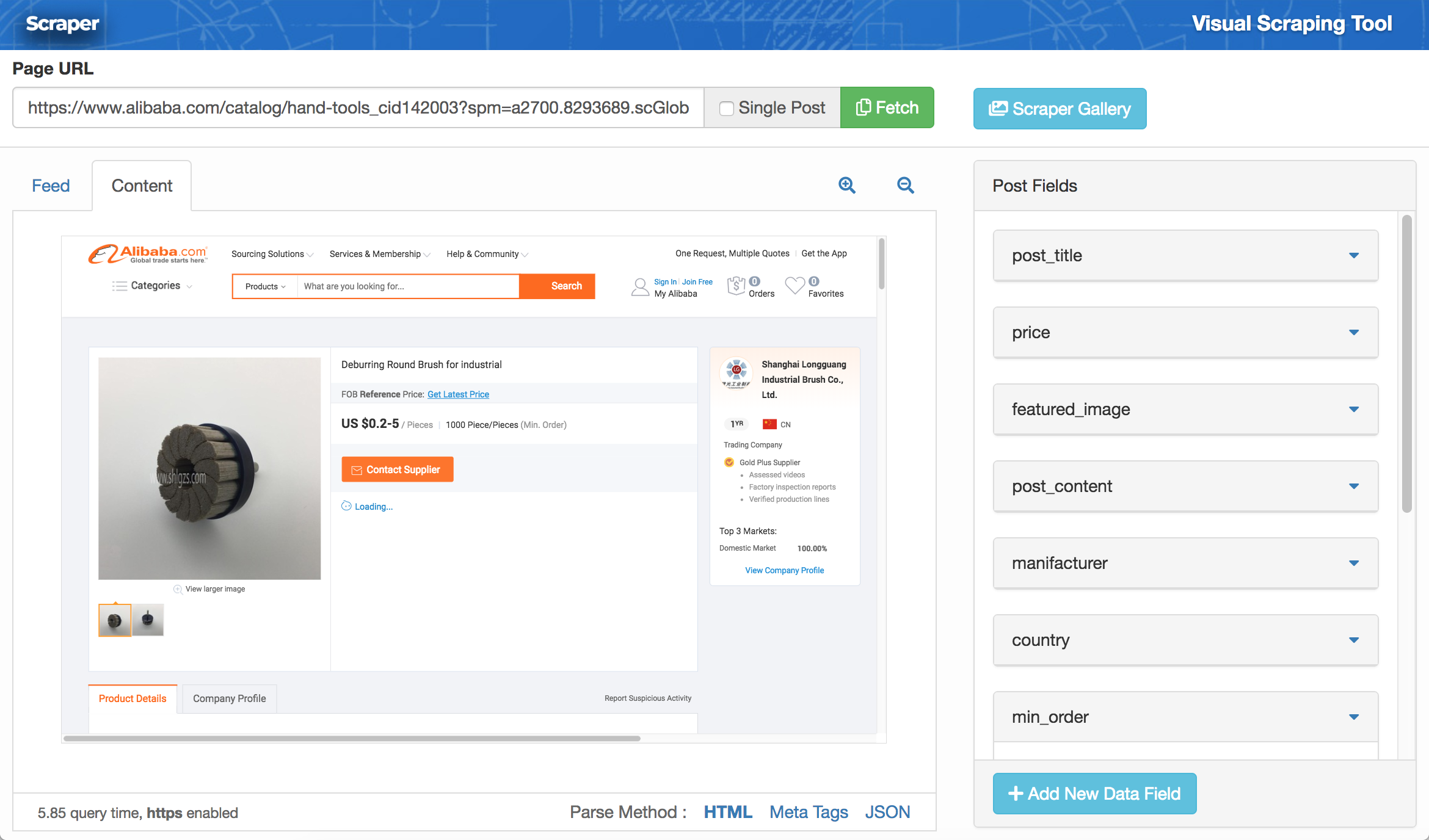Click the Favorites heart icon
Screen dimensions: 1429x840
794,285
